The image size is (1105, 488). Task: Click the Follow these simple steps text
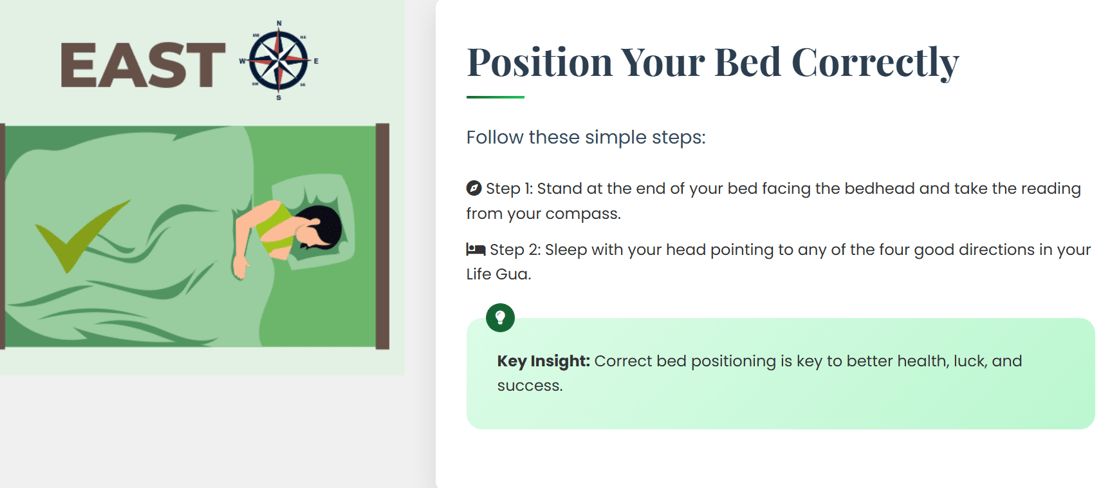tap(586, 137)
